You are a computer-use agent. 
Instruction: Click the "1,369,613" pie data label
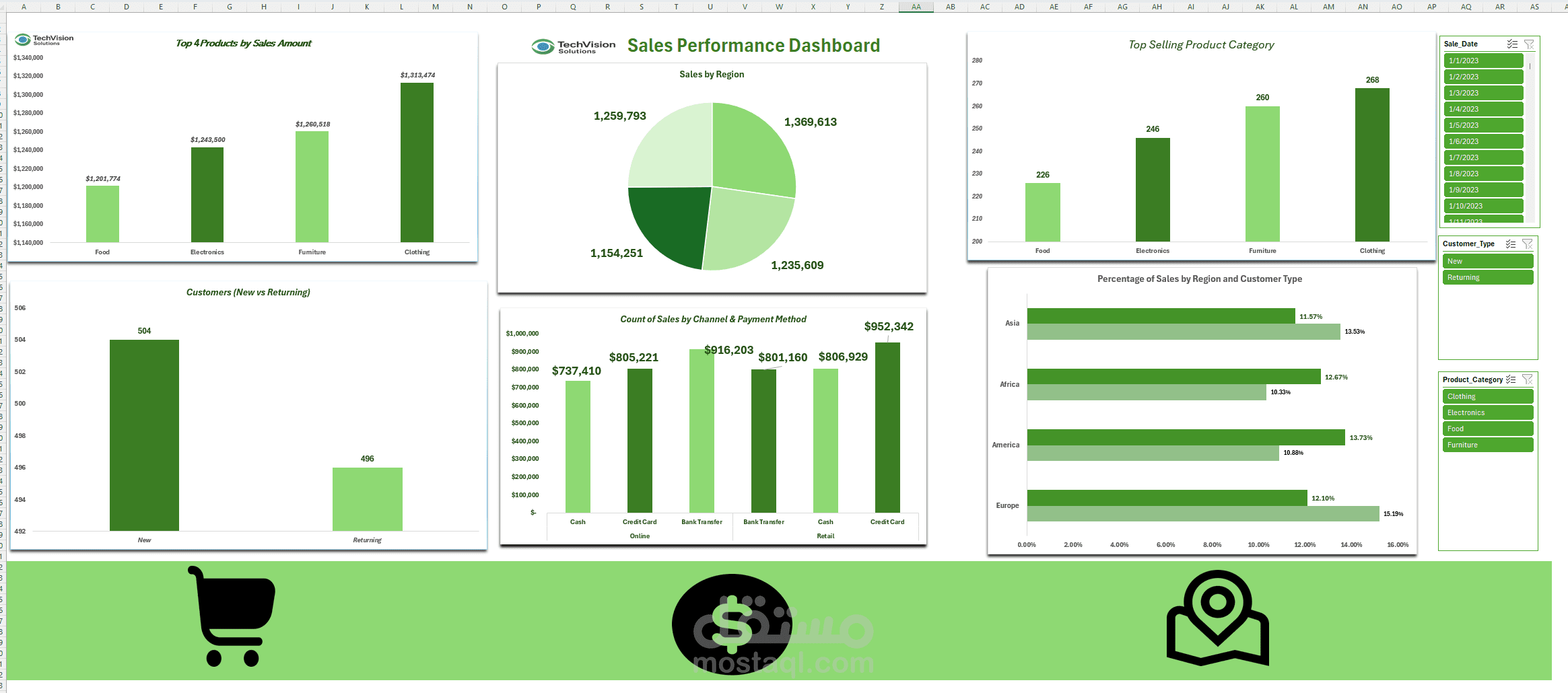point(811,122)
